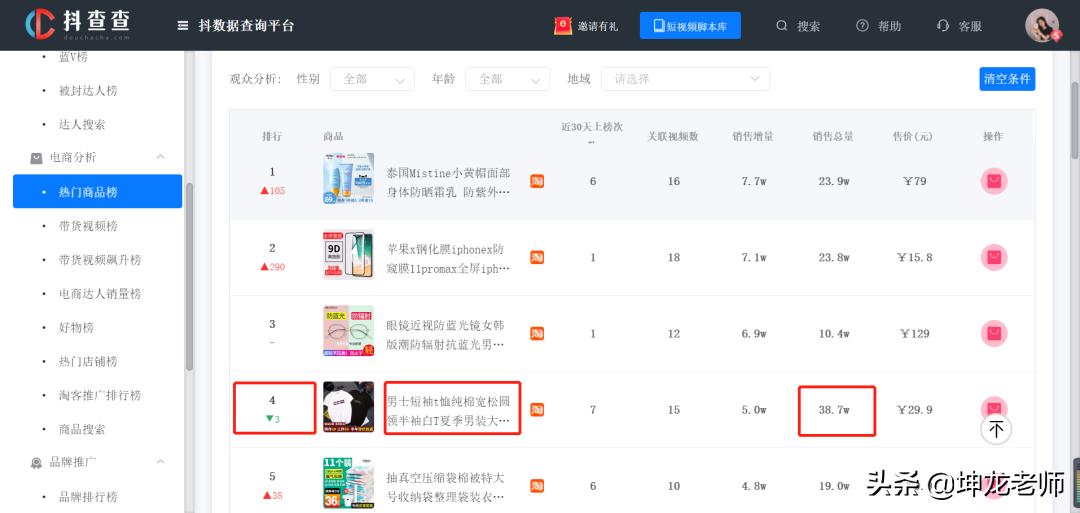Viewport: 1080px width, 513px height.
Task: Open the 压缩袋 product thumbnail
Action: [349, 483]
